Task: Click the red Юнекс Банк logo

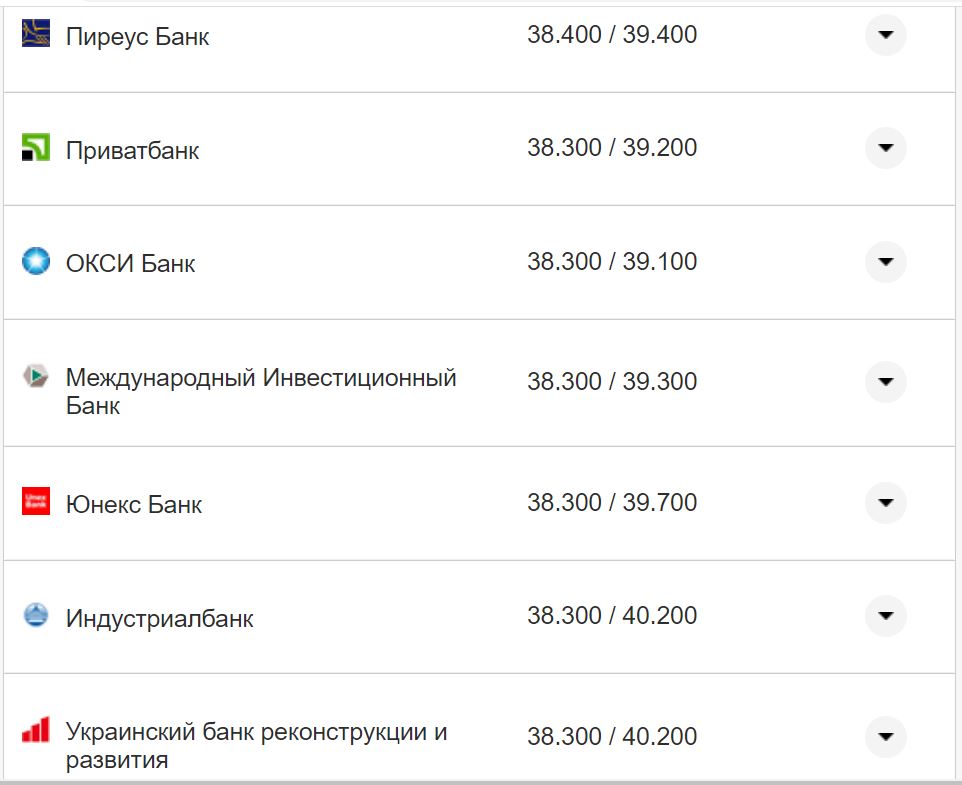Action: (x=36, y=501)
